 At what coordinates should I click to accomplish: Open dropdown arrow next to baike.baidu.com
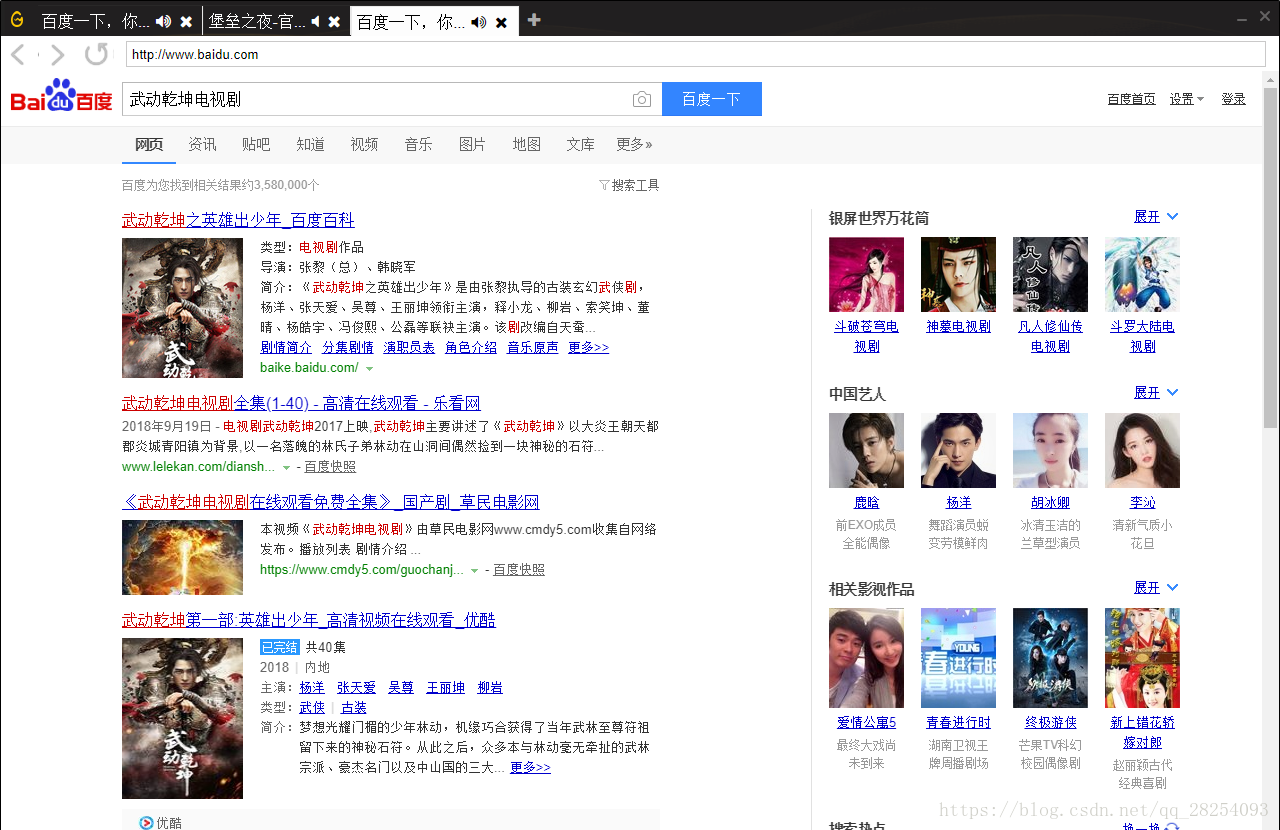369,369
